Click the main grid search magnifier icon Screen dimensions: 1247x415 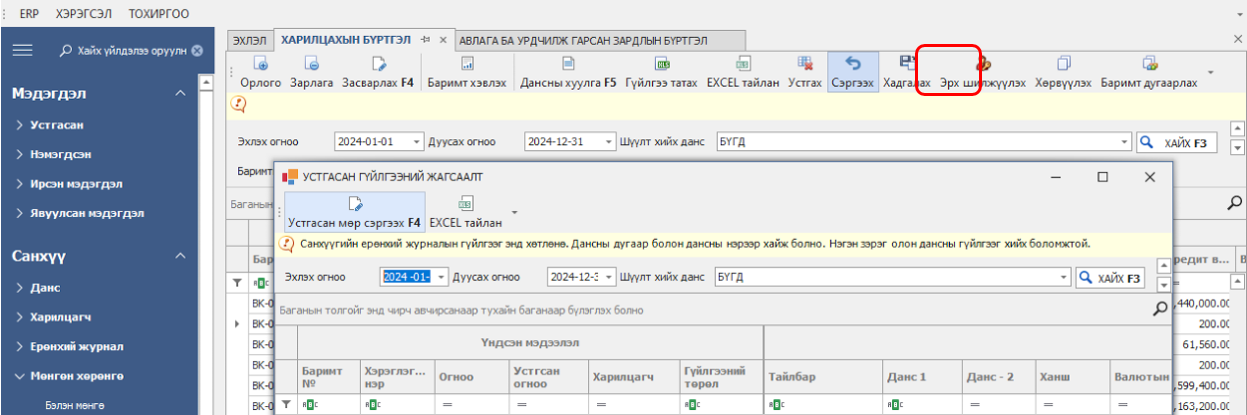tap(1235, 203)
